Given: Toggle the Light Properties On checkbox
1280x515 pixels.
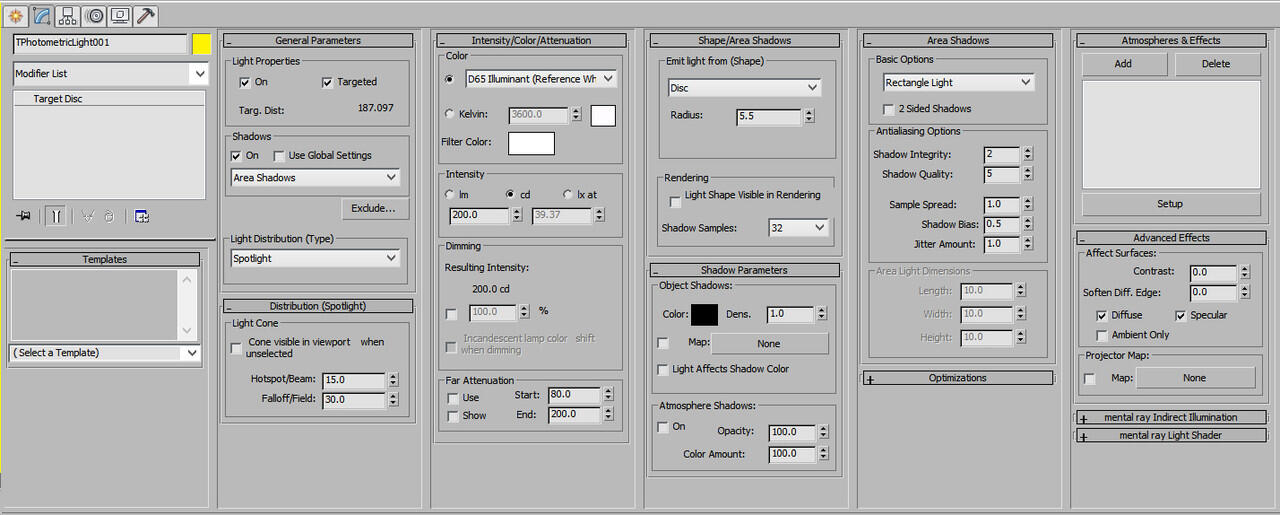Looking at the screenshot, I should [244, 82].
